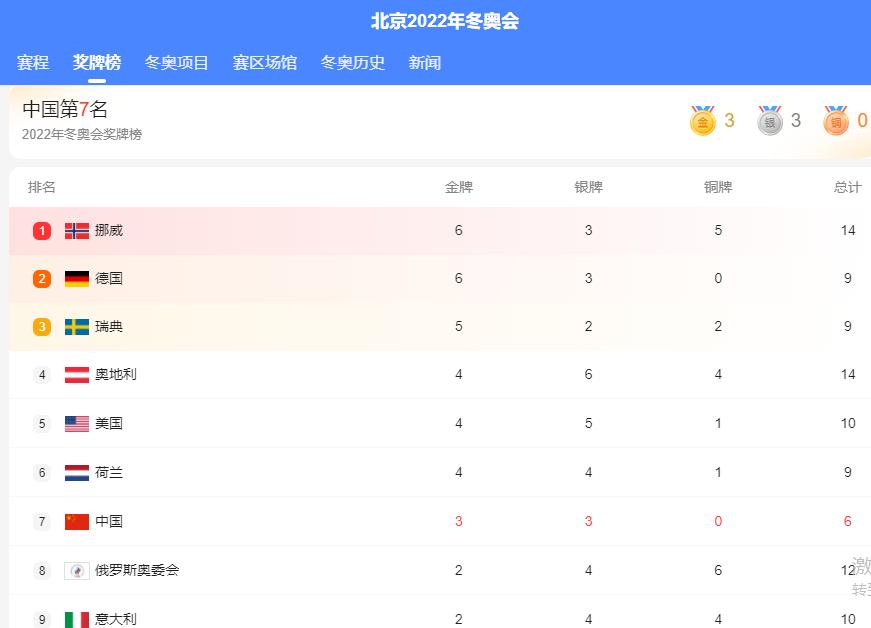Click the China flag icon in row 7
Screen dimensions: 871x628
pos(76,521)
